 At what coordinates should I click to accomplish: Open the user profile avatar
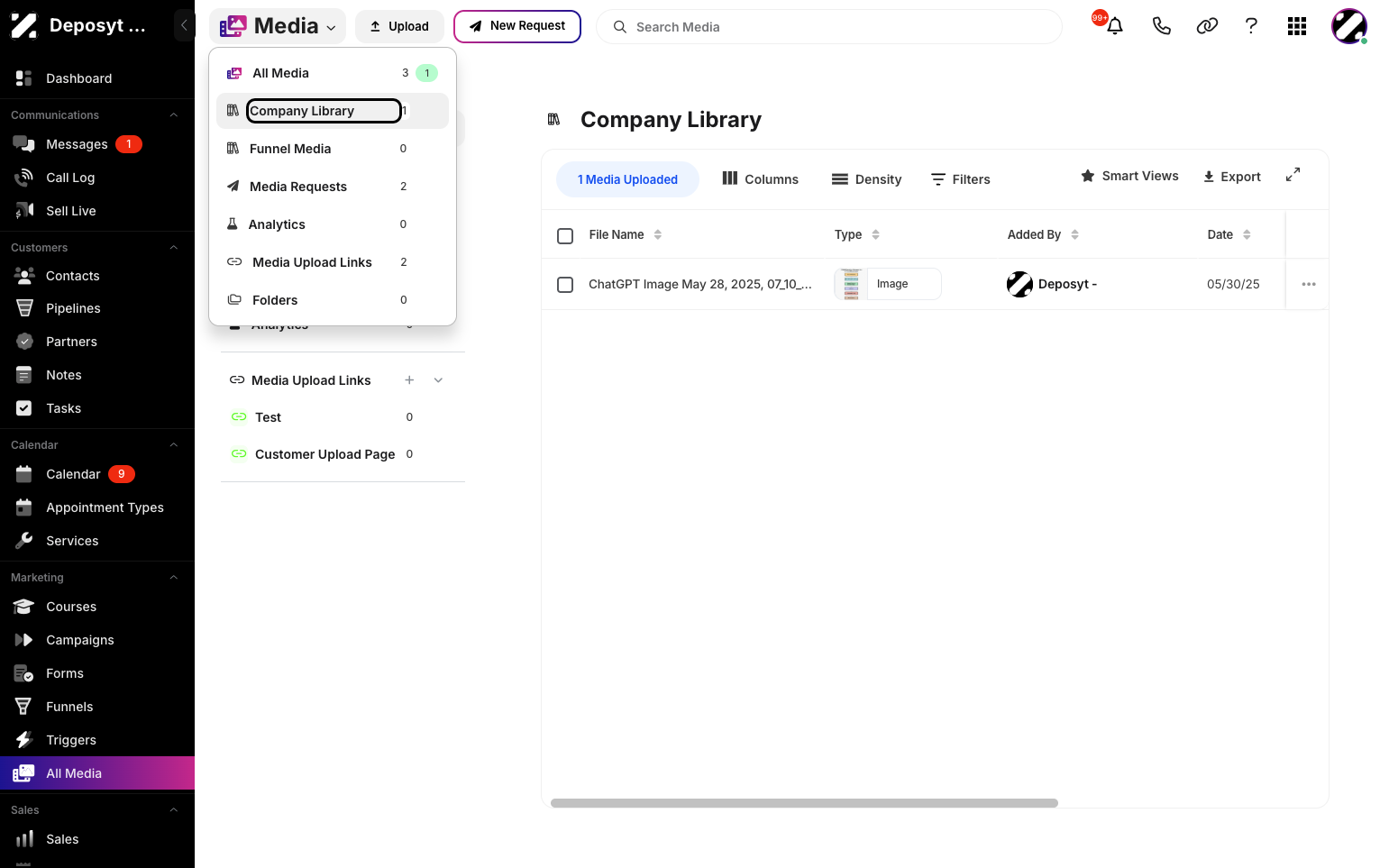click(x=1349, y=26)
